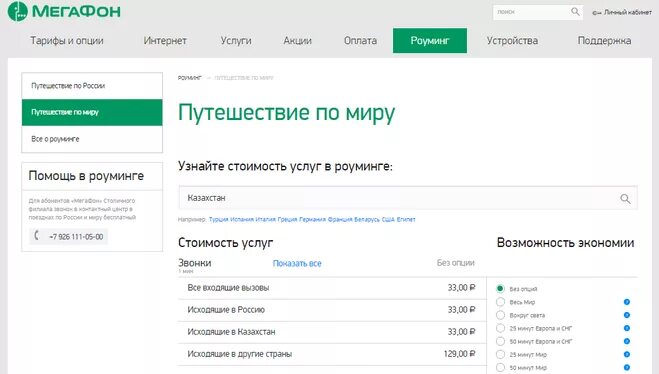Open the Оплата menu
Screen dimensions: 659x374
360,41
